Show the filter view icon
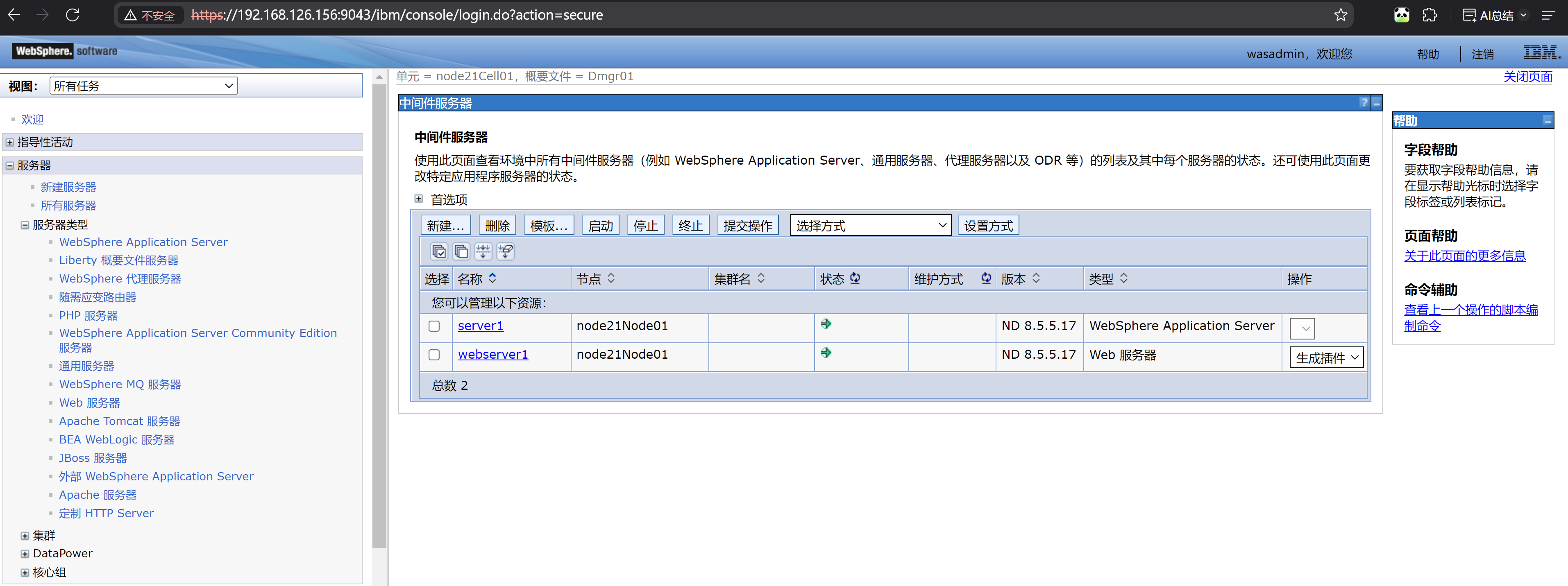 [483, 251]
